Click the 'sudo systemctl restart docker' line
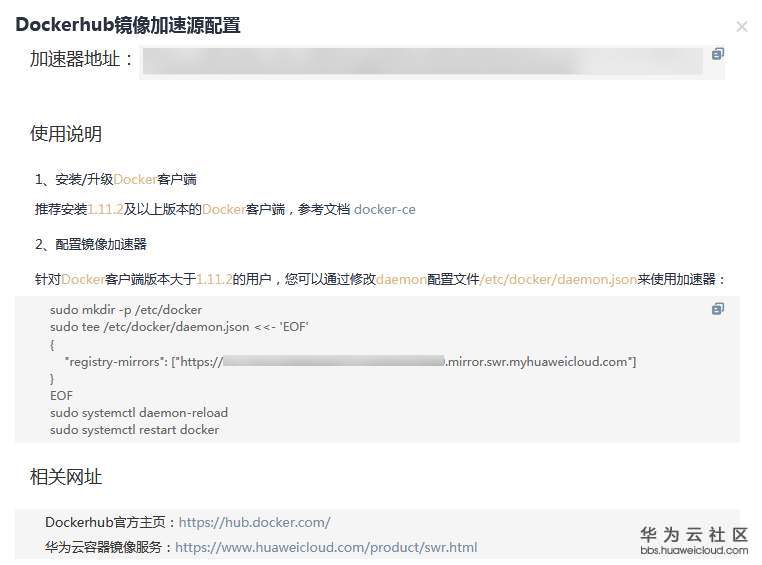This screenshot has width=762, height=565. pyautogui.click(x=134, y=429)
